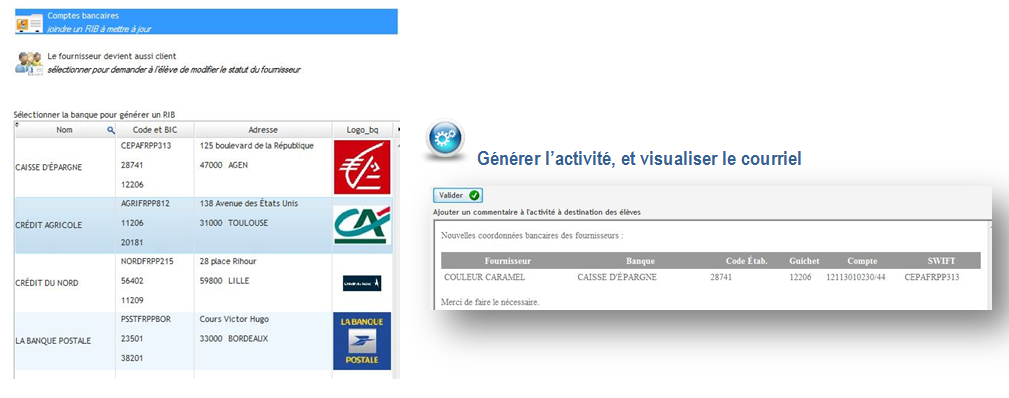The image size is (1009, 398).
Task: Click the Crédit du Nord logo
Action: [x=362, y=283]
